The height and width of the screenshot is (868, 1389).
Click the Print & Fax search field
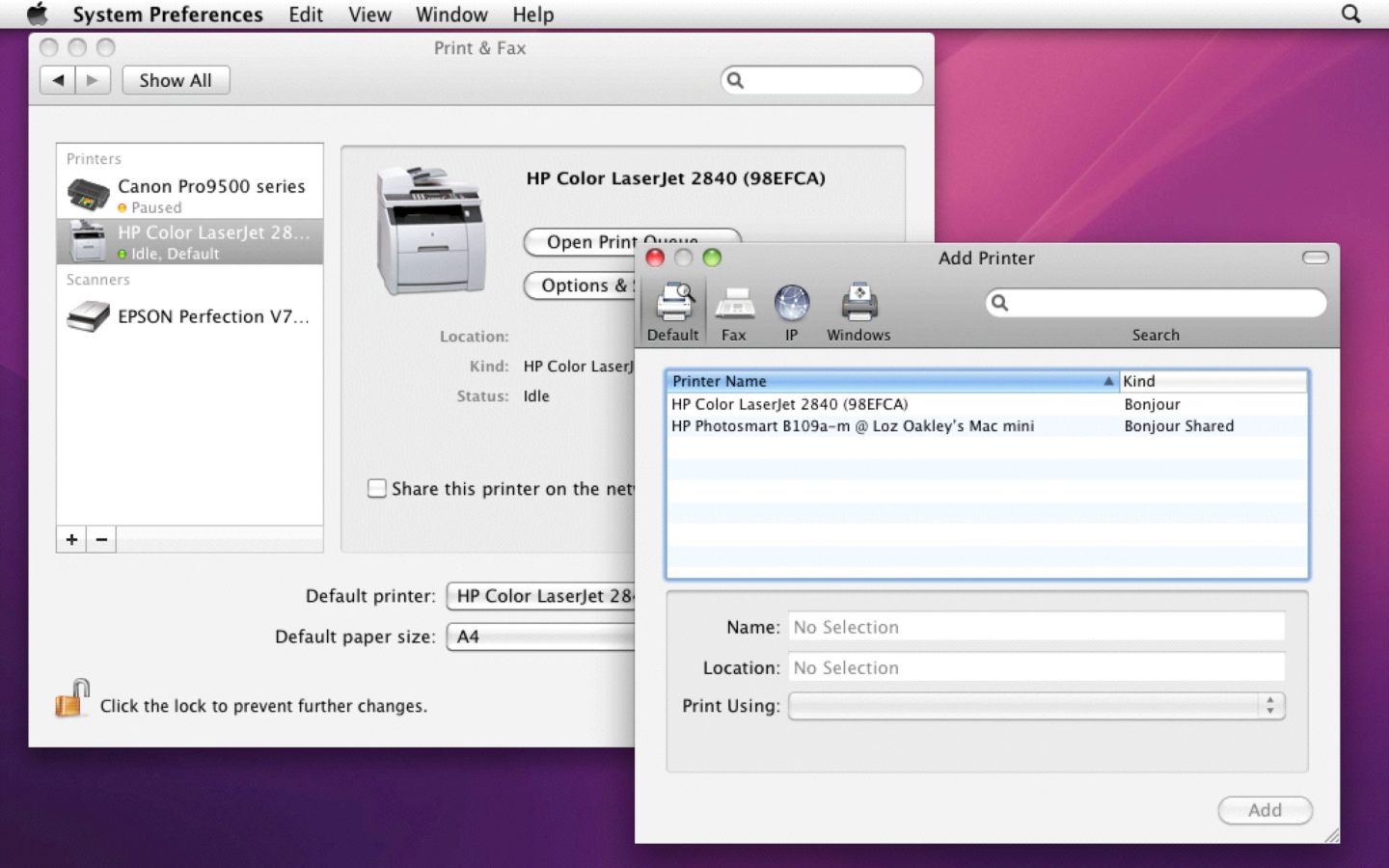pos(822,80)
